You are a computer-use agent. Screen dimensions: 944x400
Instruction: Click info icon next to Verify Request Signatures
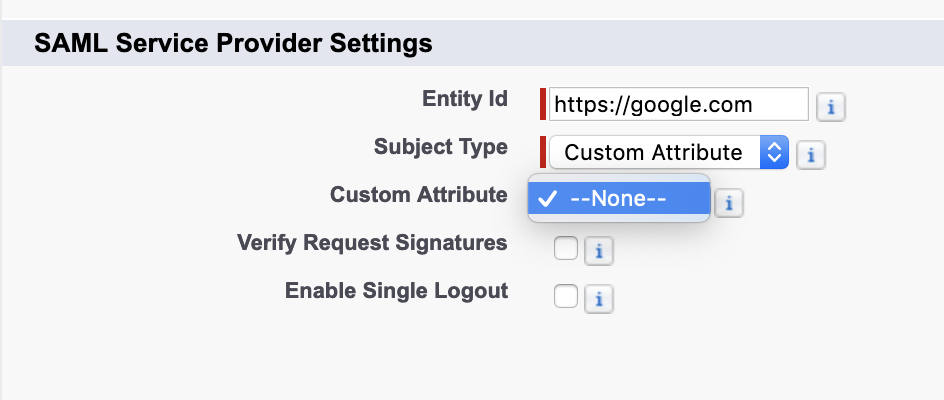coord(598,251)
